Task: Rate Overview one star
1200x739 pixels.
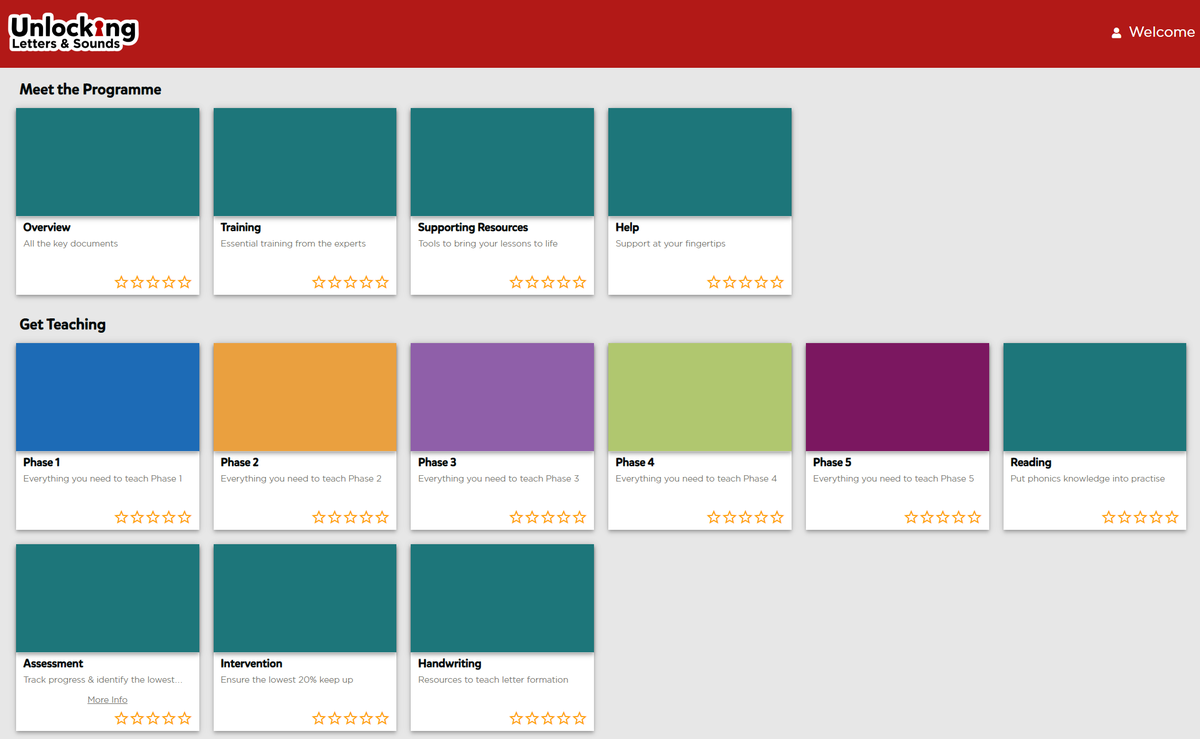Action: tap(121, 283)
